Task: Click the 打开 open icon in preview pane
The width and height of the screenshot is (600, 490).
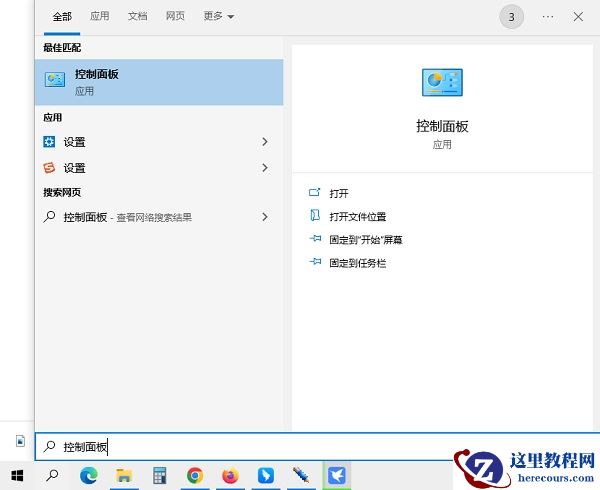Action: pos(314,192)
